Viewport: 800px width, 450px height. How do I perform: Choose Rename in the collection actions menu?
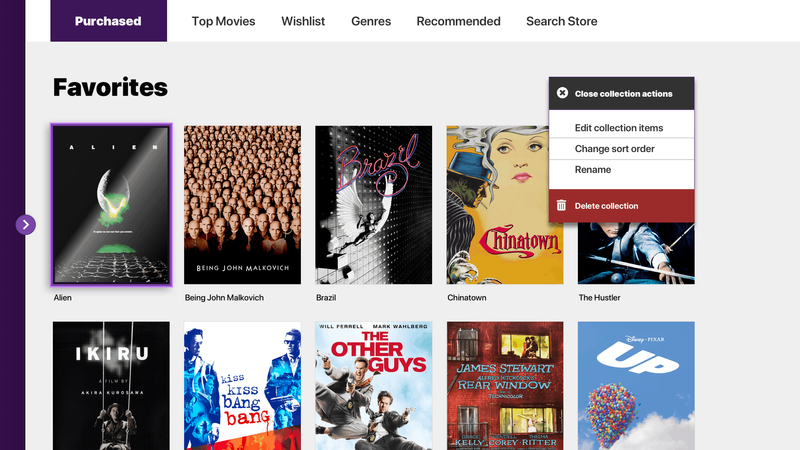coord(621,170)
